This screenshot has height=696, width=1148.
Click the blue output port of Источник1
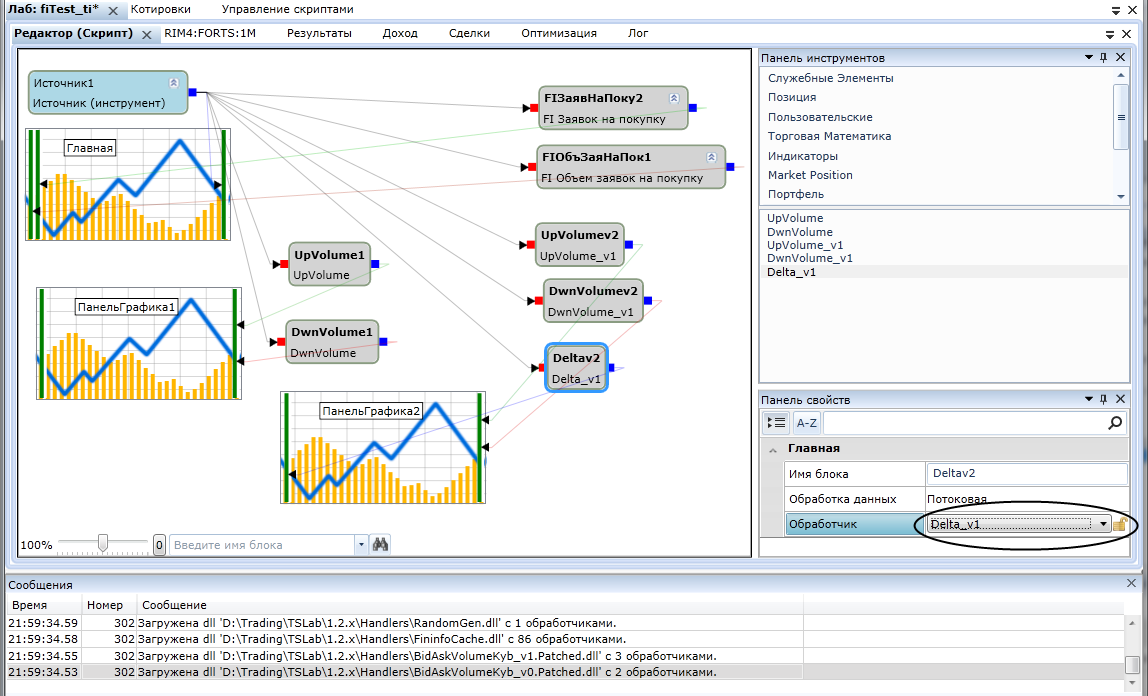pyautogui.click(x=193, y=93)
